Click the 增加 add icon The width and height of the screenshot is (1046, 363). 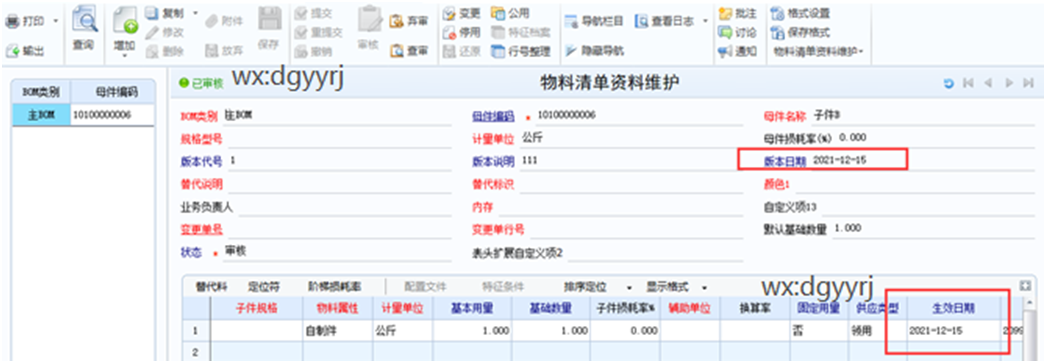pyautogui.click(x=125, y=21)
